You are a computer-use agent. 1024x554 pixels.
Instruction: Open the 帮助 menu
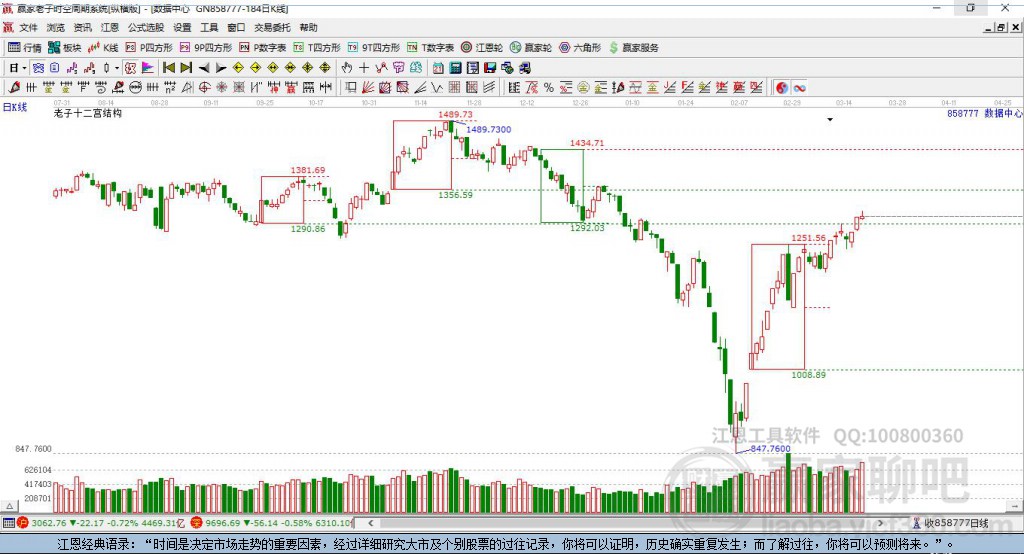(x=308, y=27)
